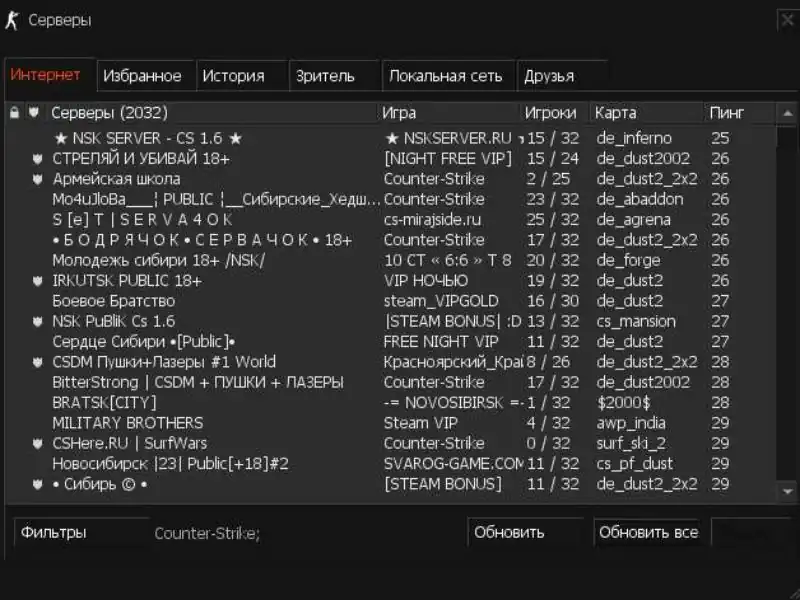Viewport: 800px width, 600px height.
Task: Sort by Игроки column header
Action: [554, 112]
